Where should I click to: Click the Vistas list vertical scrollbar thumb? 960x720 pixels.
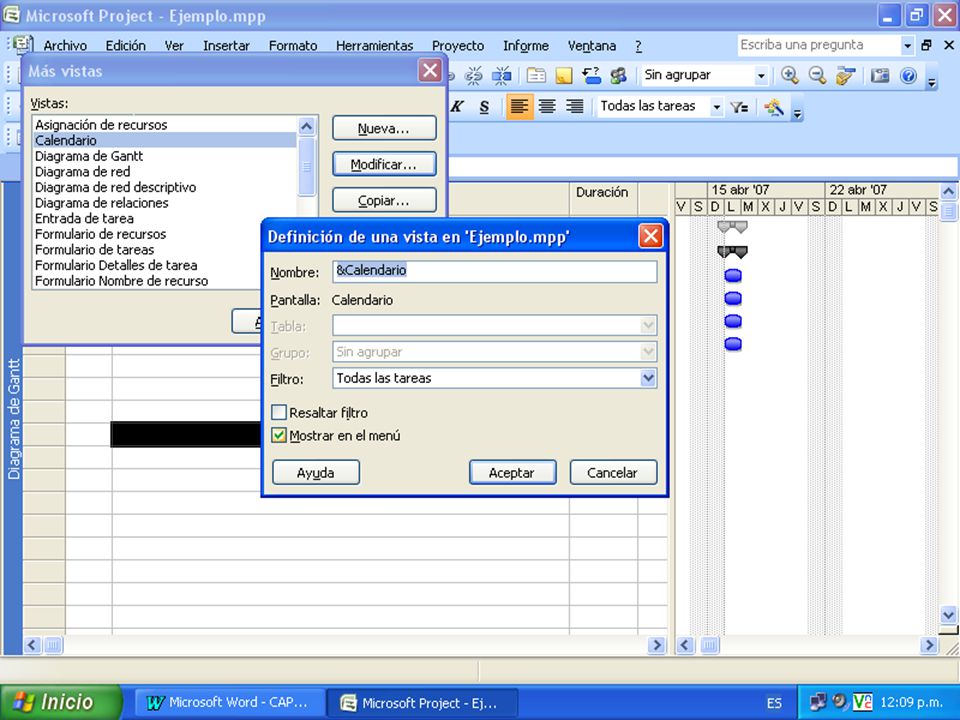click(307, 166)
